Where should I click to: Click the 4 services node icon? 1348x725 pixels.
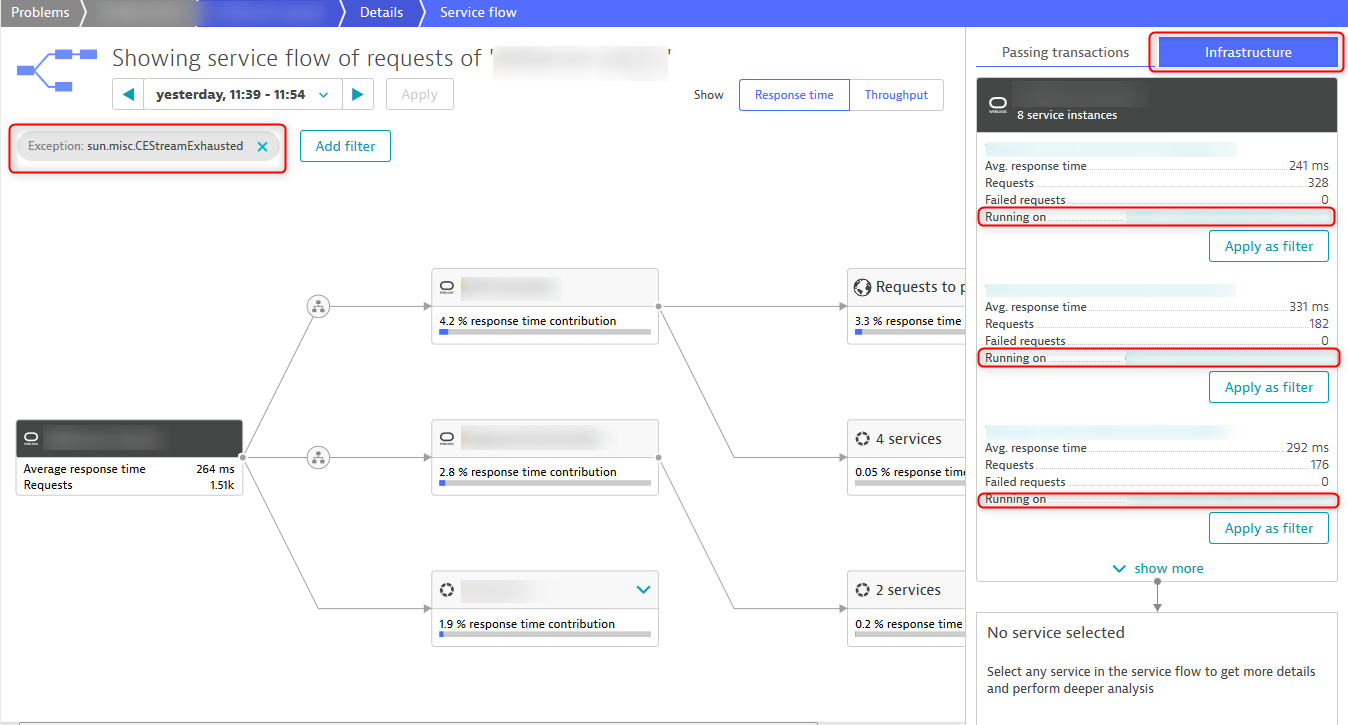(862, 439)
